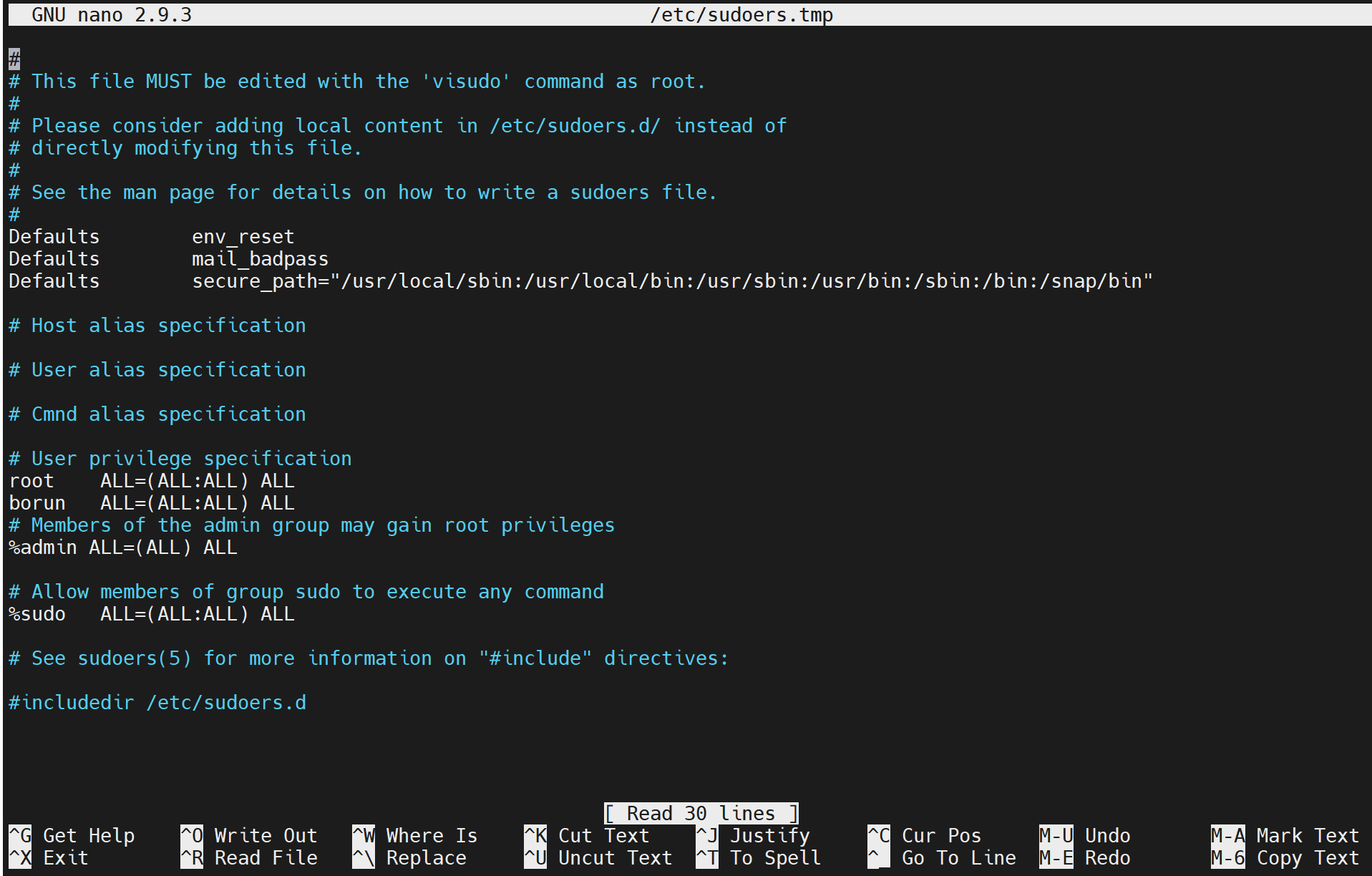
Task: Click Write Out to save file
Action: [250, 834]
